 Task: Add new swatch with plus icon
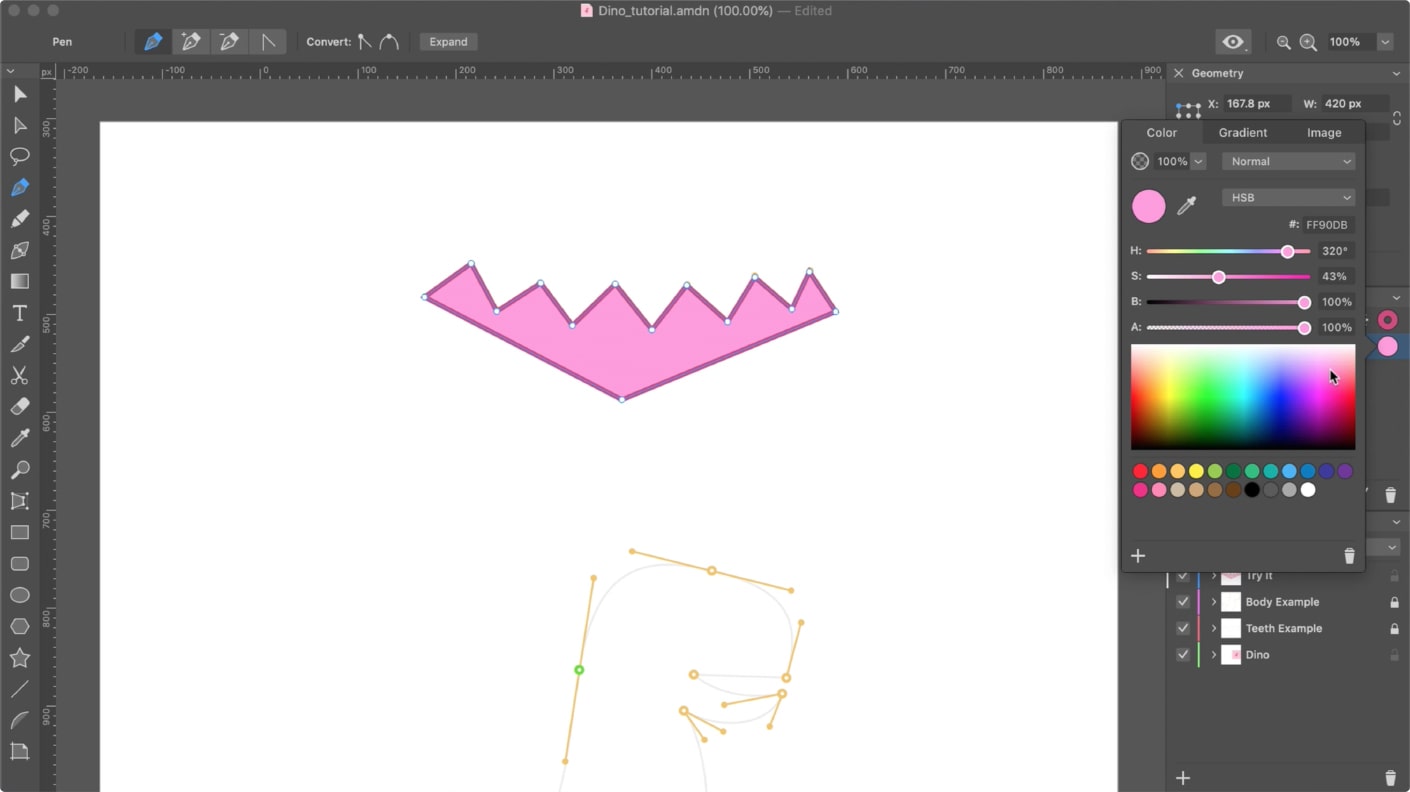[x=1138, y=556]
